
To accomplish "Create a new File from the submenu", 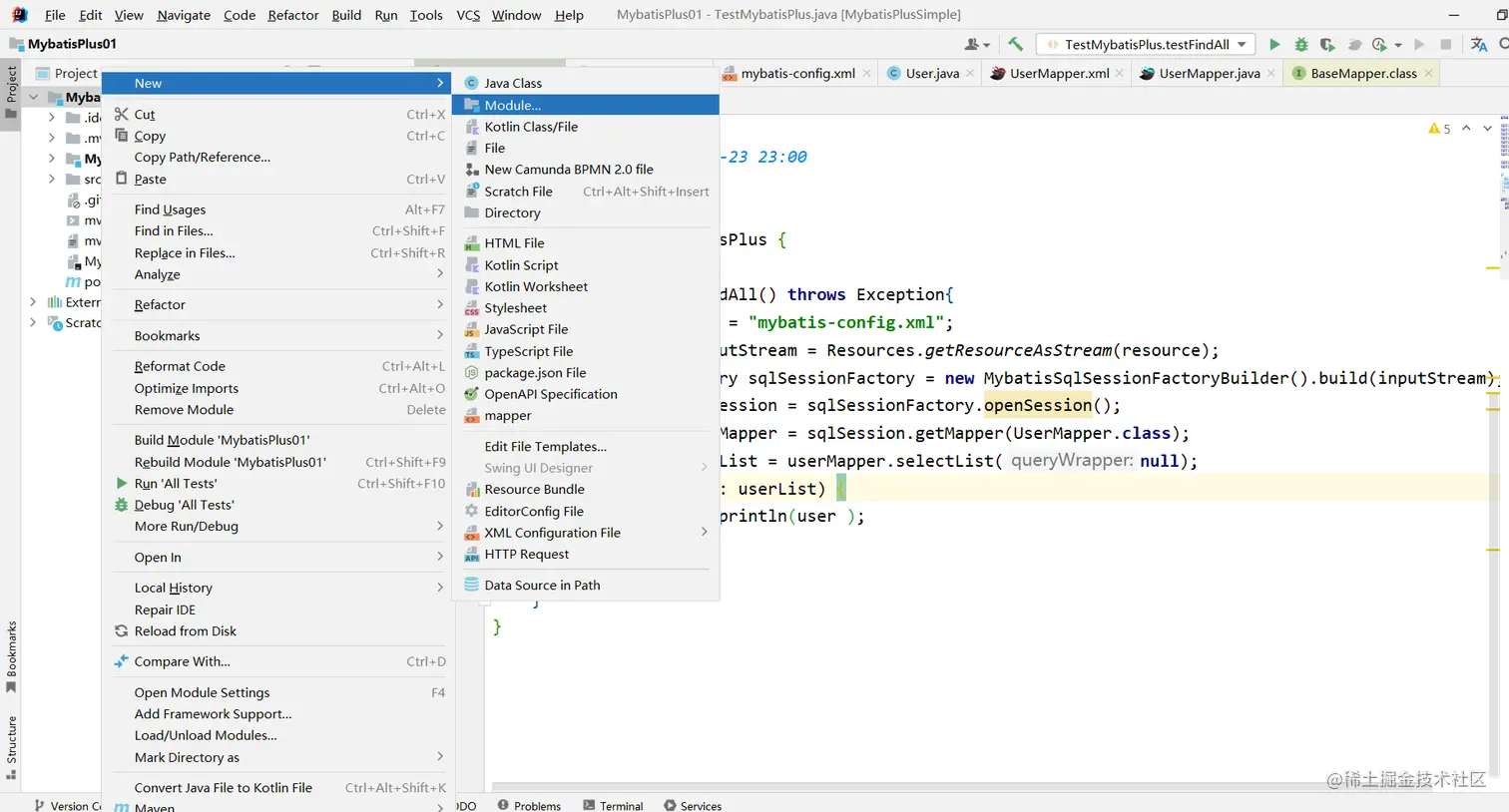I will coord(586,148).
